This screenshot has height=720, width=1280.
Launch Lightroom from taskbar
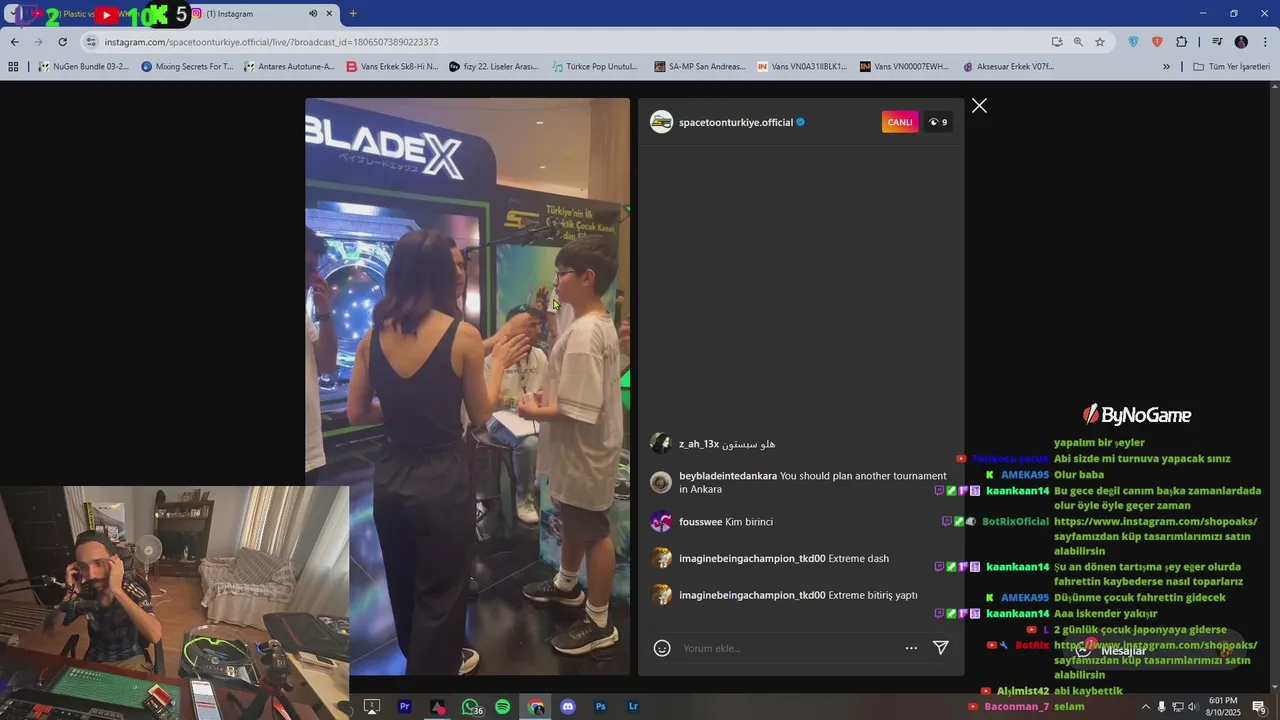point(633,706)
